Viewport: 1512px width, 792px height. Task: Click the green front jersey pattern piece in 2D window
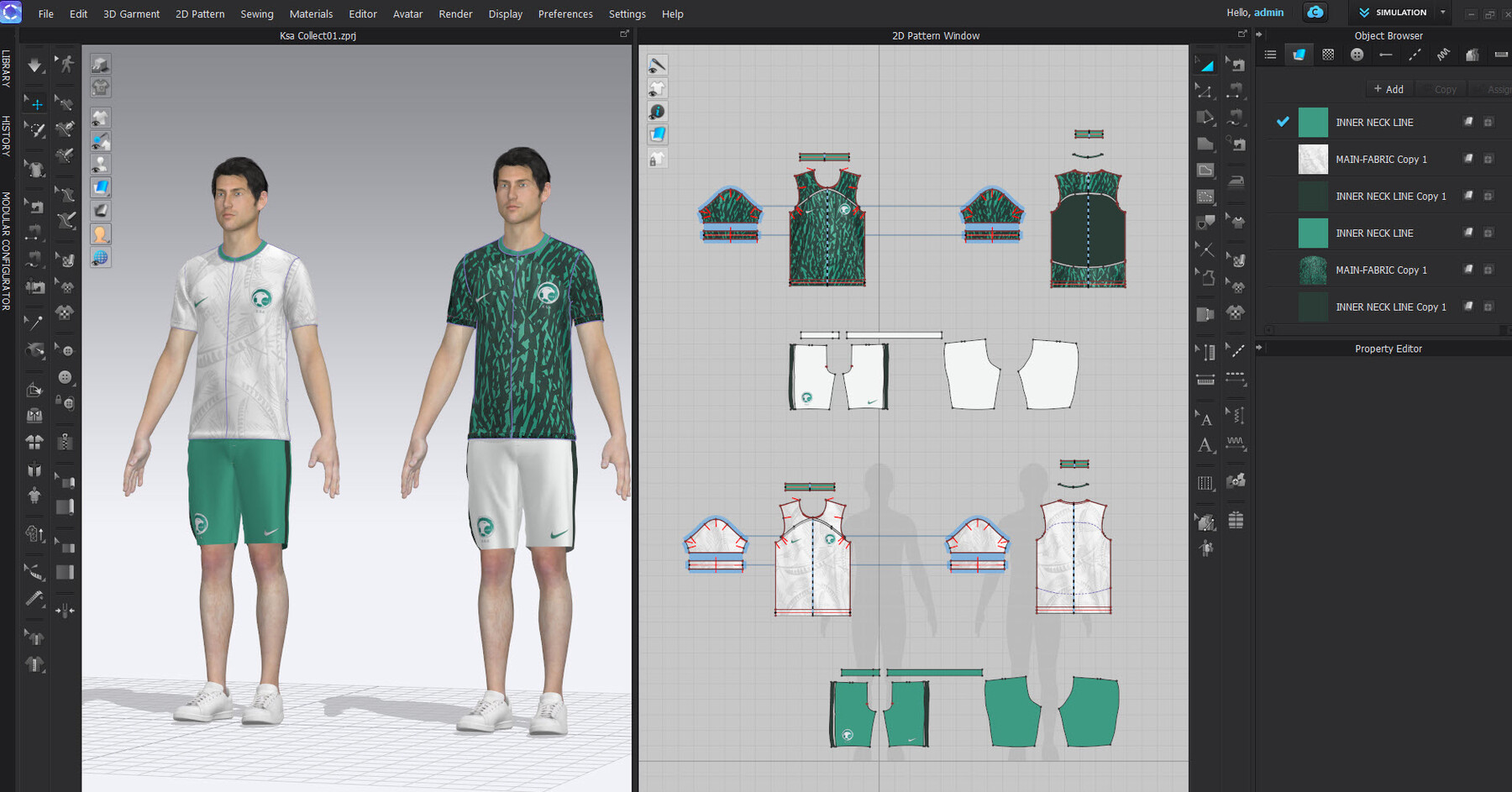(827, 228)
